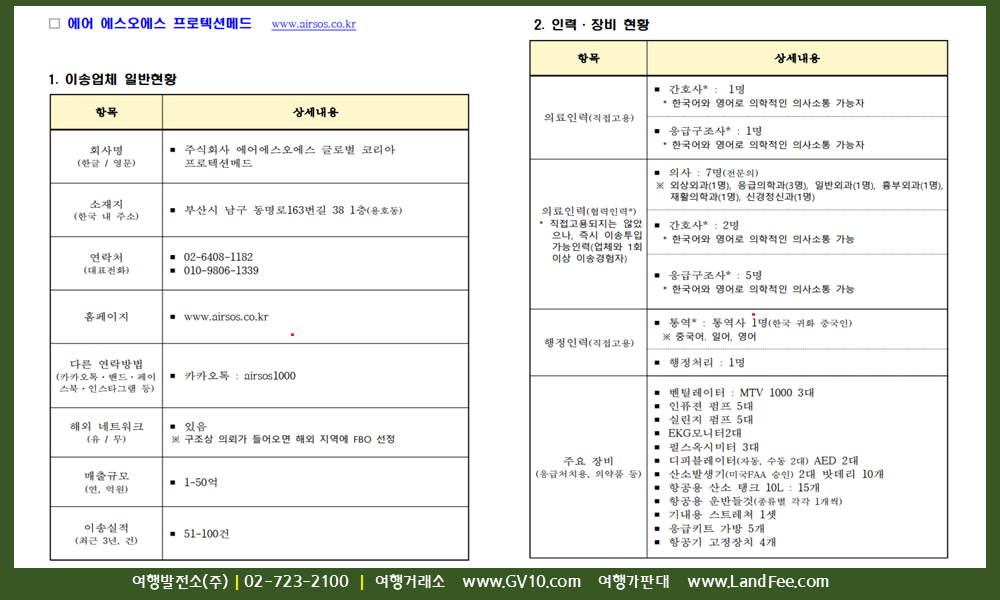The height and width of the screenshot is (600, 1000).
Task: Click 여행가판대 label in the footer
Action: pos(633,582)
